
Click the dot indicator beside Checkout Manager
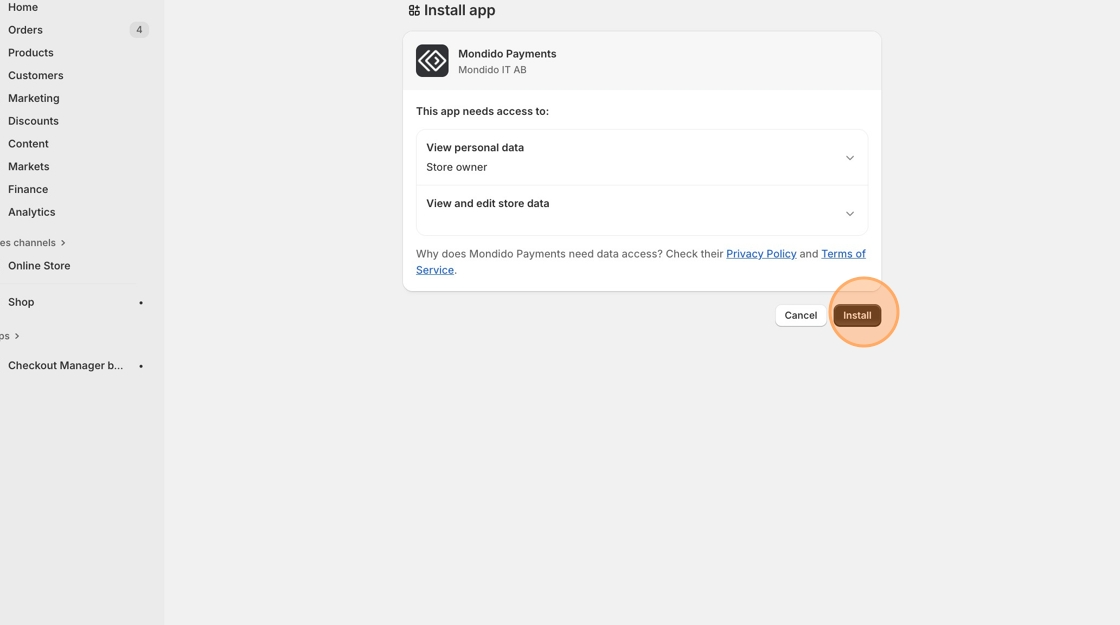tap(141, 366)
